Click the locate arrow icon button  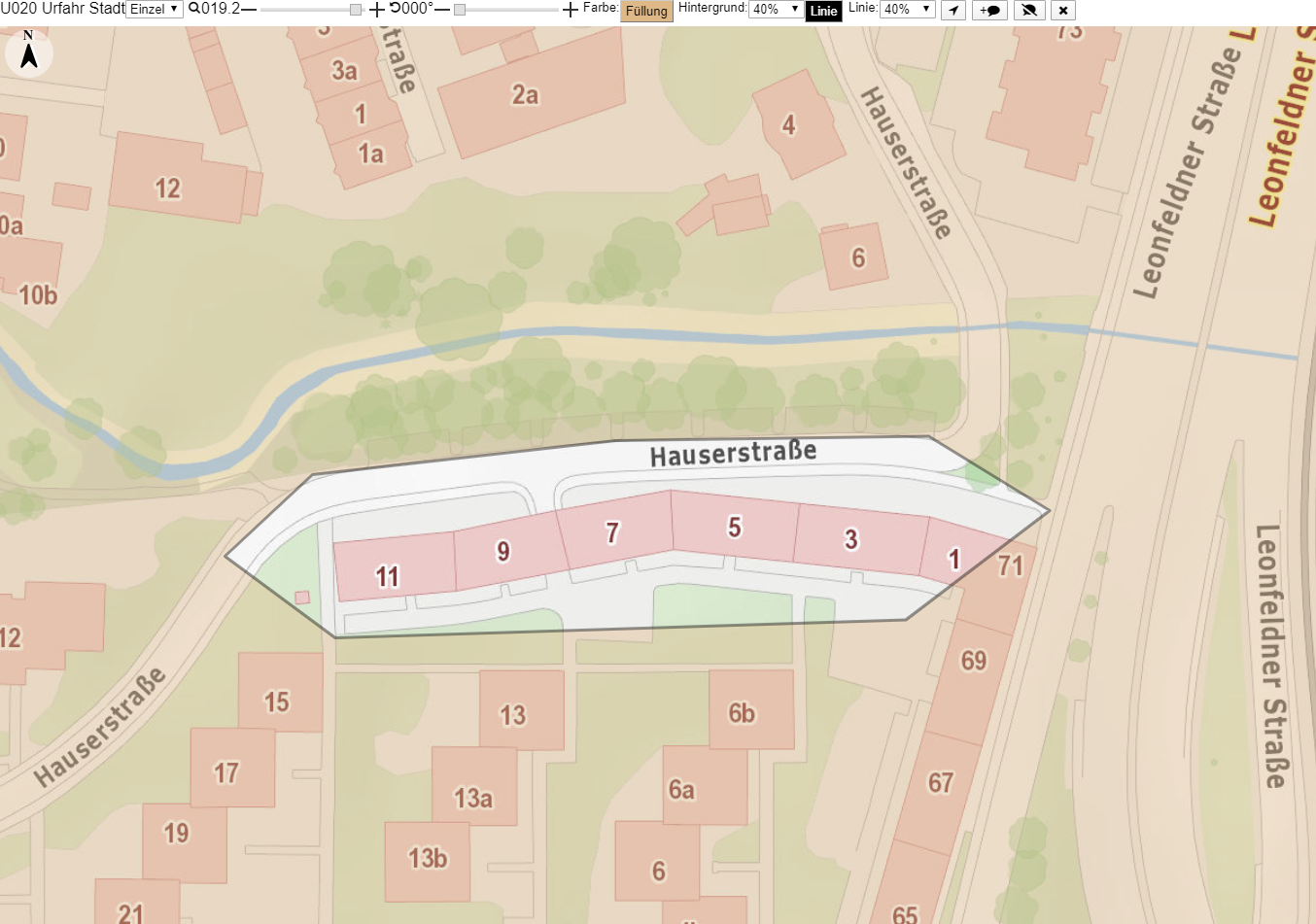(x=953, y=10)
